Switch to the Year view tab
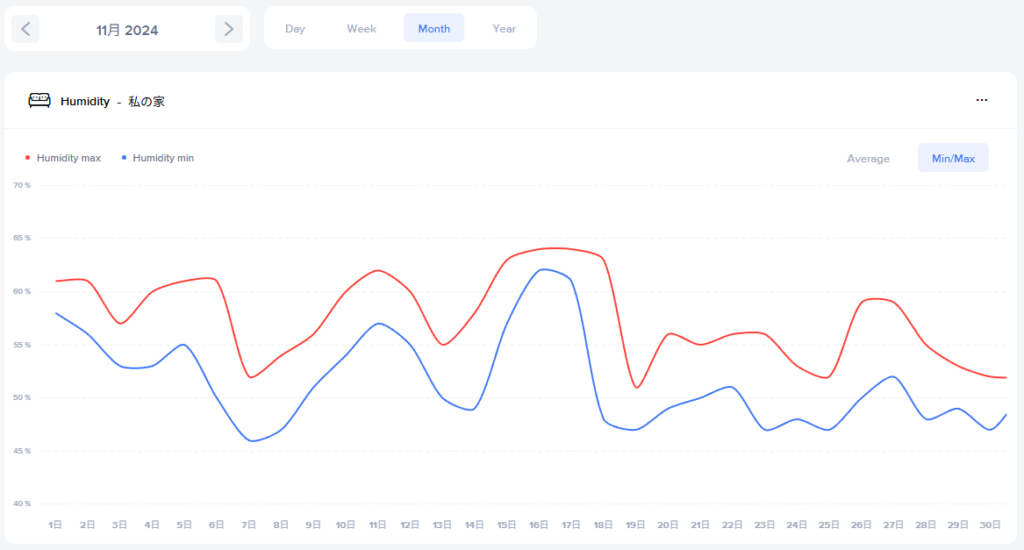Image resolution: width=1024 pixels, height=550 pixels. [504, 29]
